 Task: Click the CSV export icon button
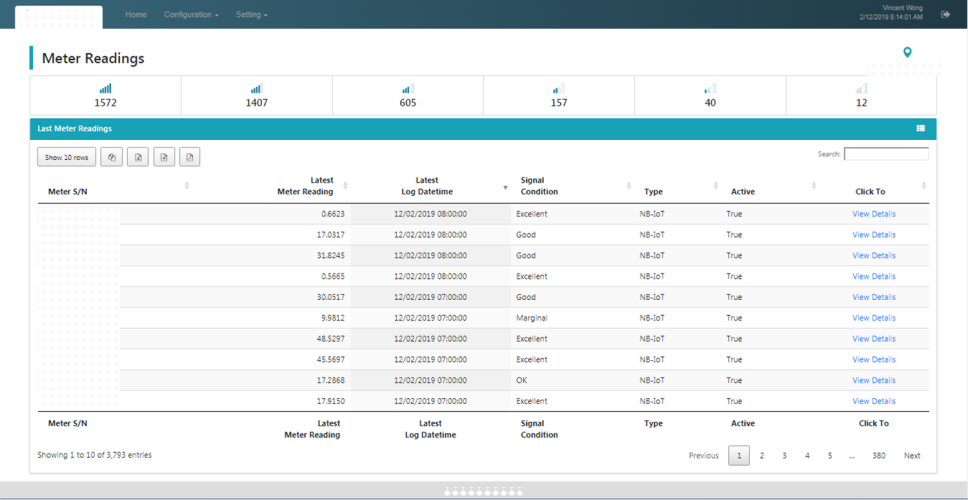[164, 157]
